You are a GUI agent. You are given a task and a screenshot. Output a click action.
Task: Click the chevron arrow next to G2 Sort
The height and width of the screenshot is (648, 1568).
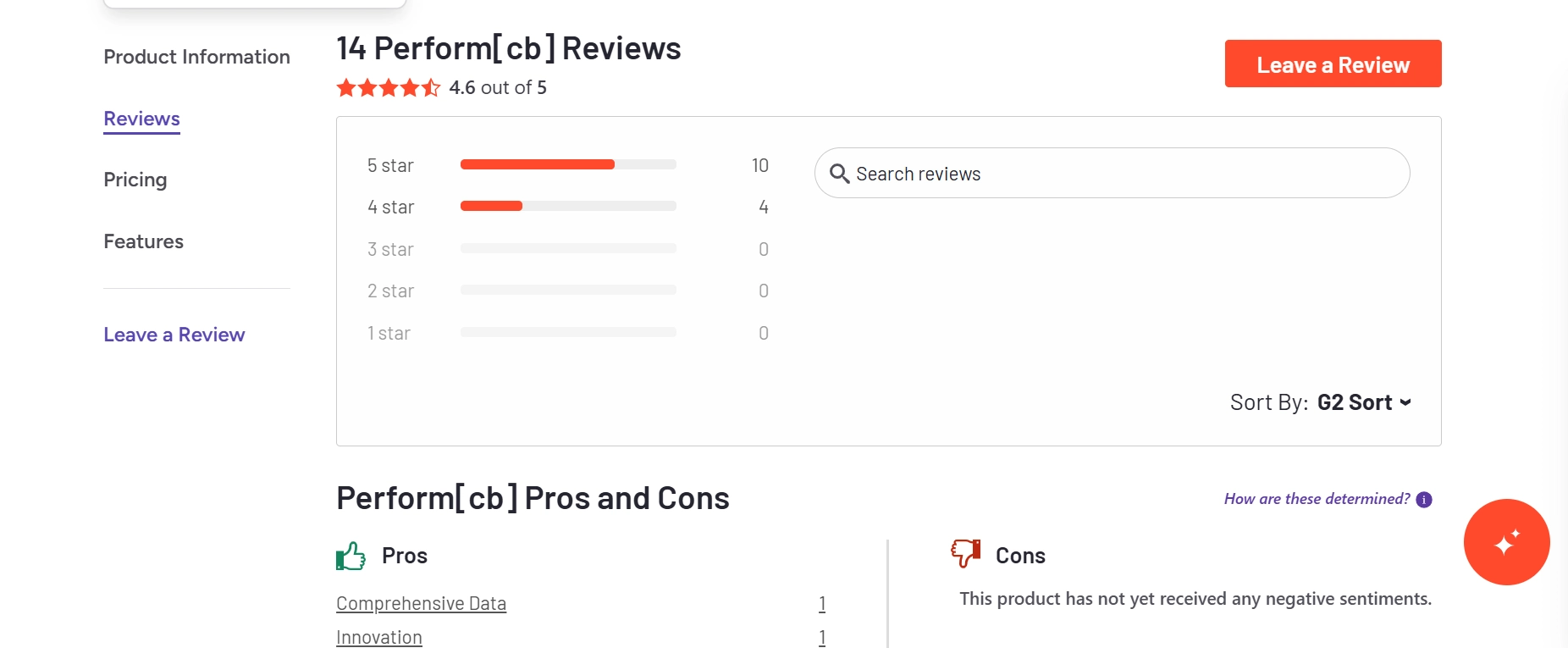click(1405, 402)
